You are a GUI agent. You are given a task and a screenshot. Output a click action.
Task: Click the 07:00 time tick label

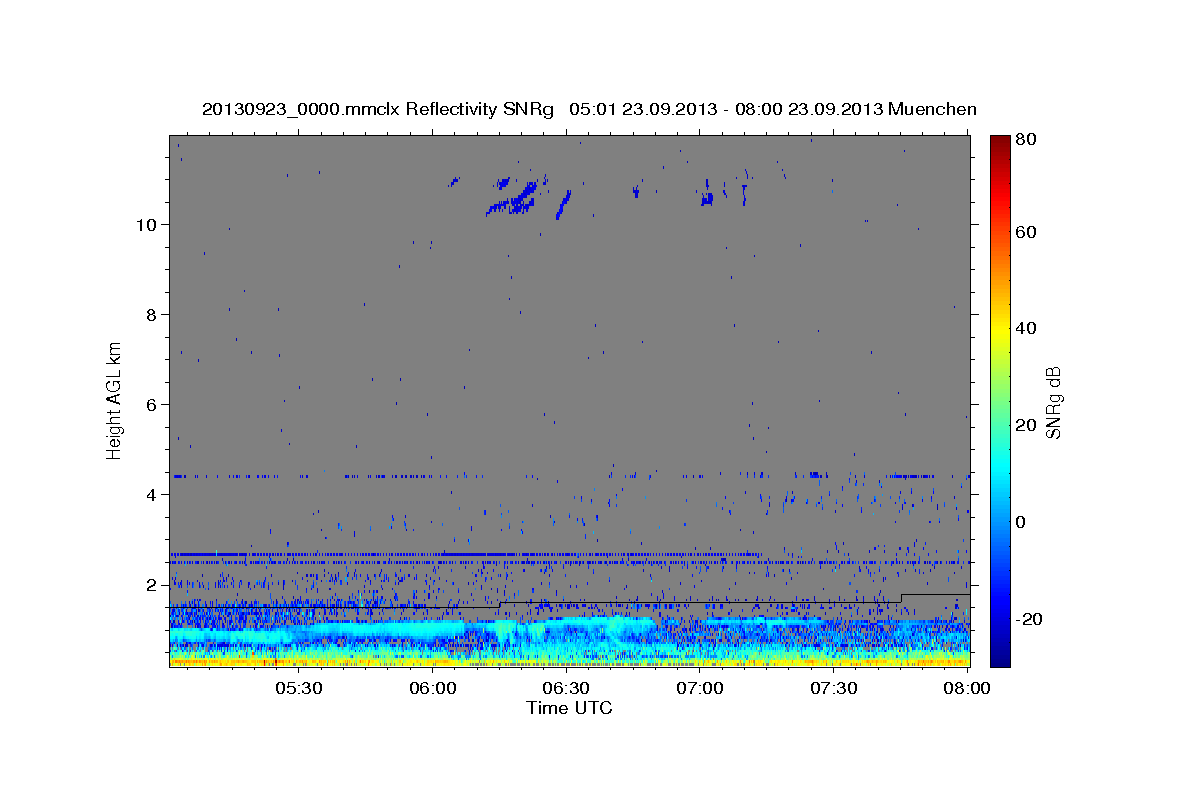pos(700,688)
